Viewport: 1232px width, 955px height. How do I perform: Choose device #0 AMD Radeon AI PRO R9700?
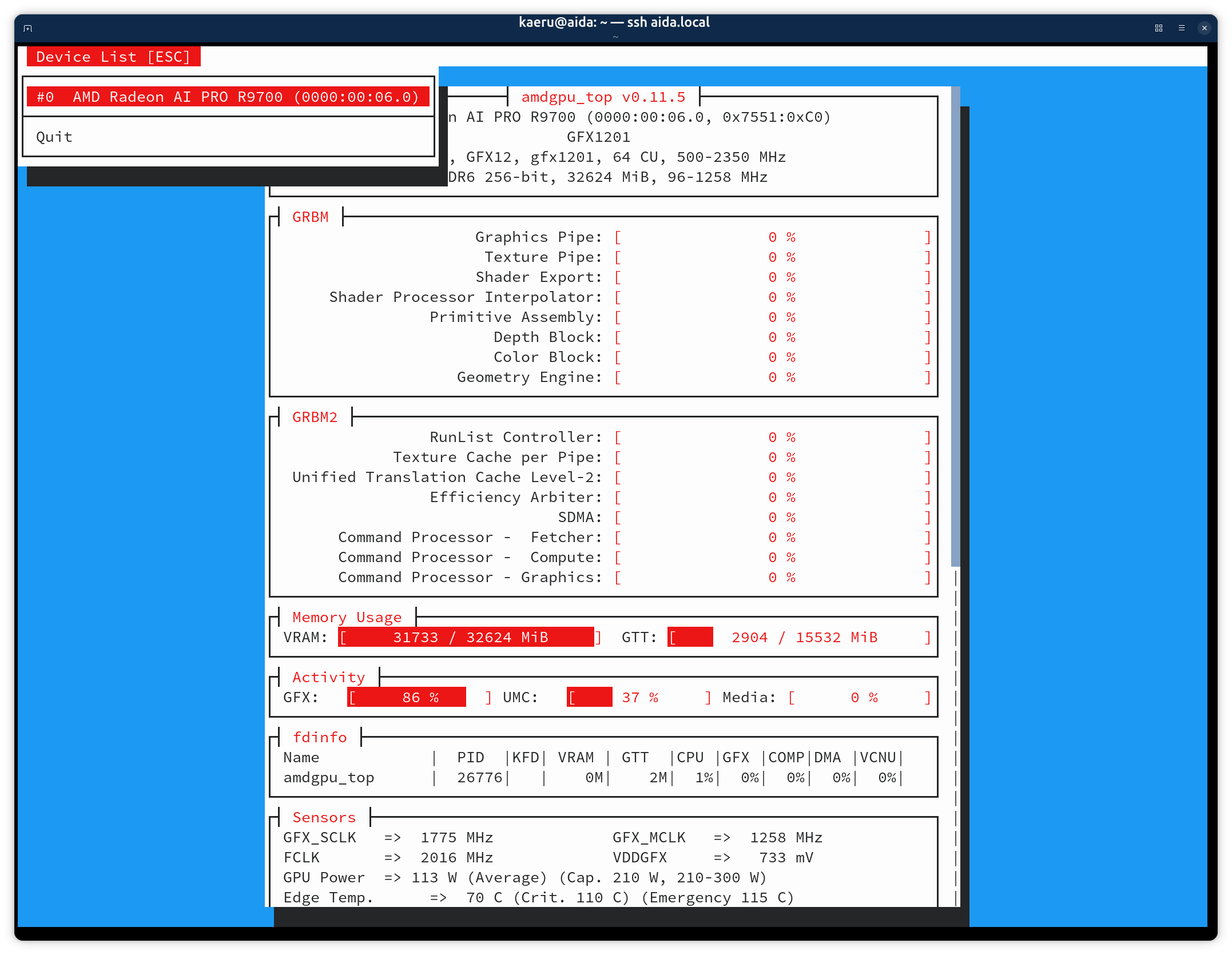click(x=228, y=97)
